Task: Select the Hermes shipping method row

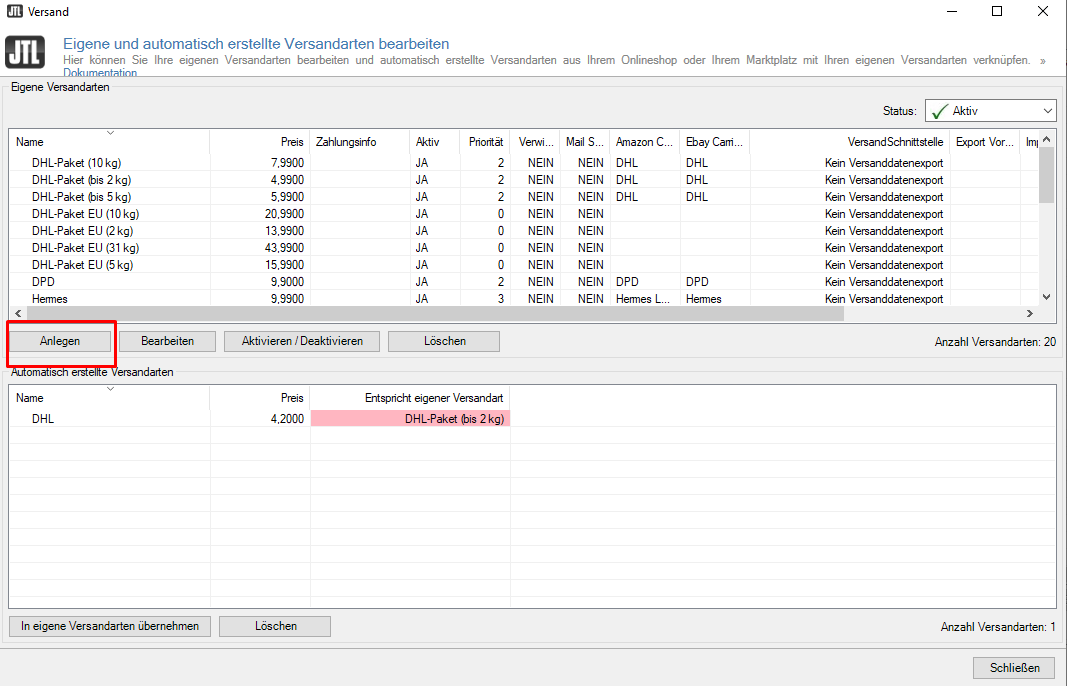Action: click(524, 299)
